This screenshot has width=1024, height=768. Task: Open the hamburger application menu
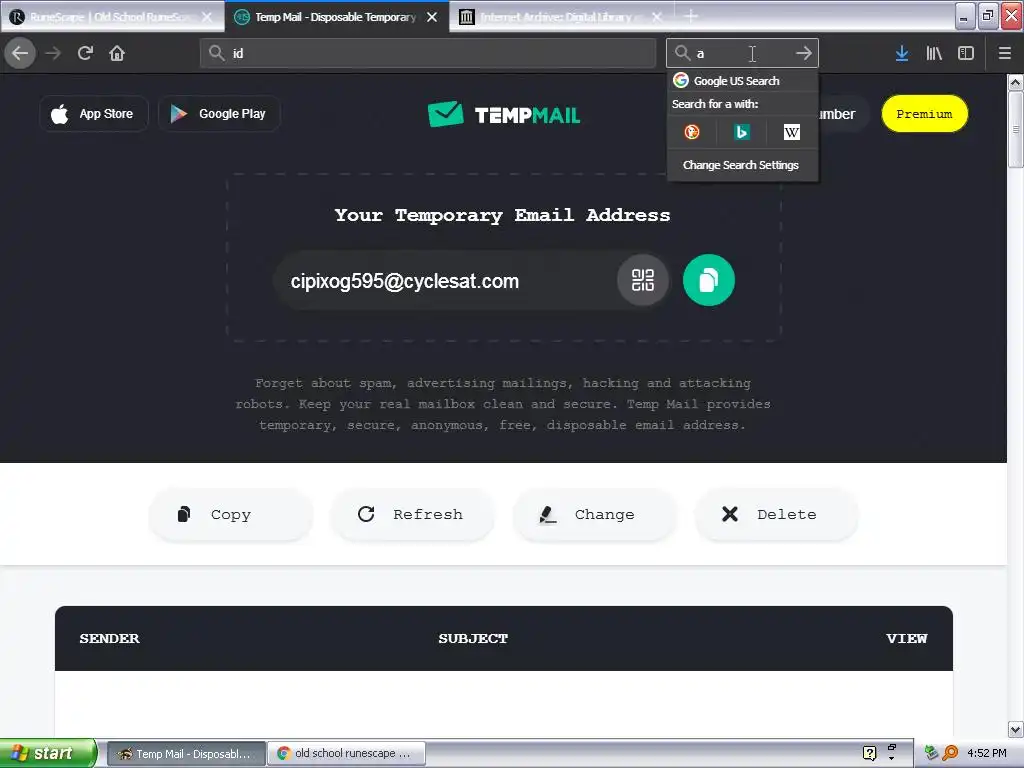1004,53
